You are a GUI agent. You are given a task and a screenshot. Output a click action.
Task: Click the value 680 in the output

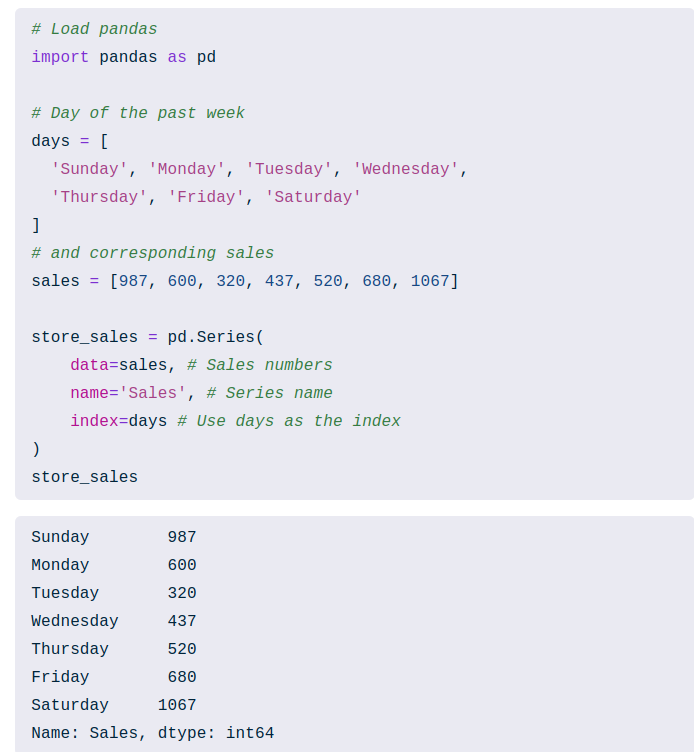point(182,677)
